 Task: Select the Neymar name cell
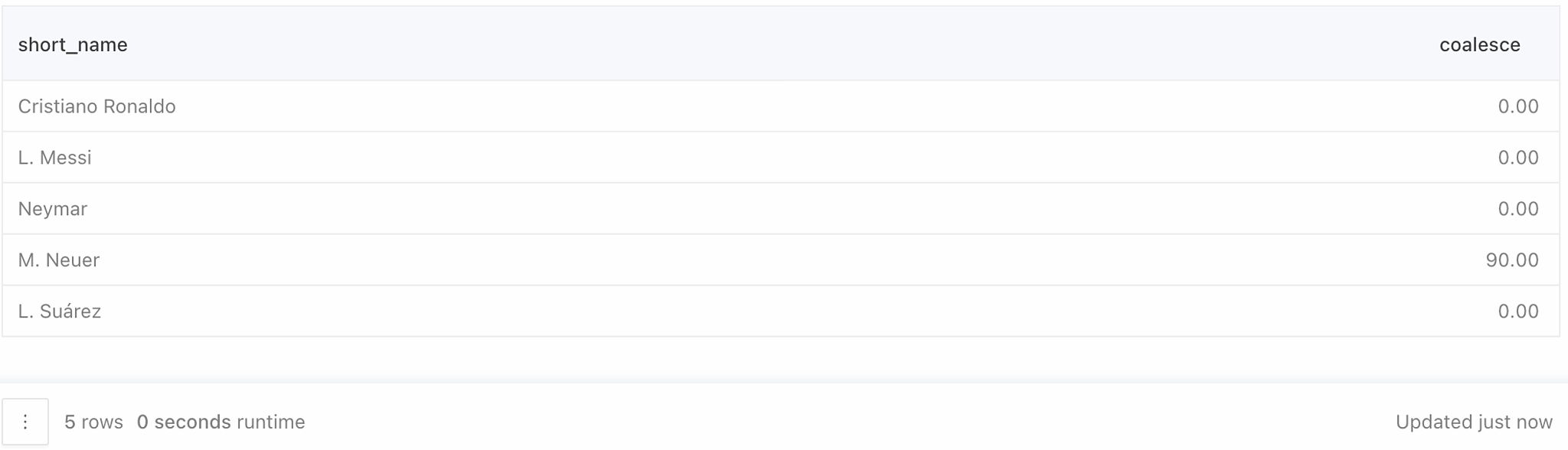(x=53, y=209)
